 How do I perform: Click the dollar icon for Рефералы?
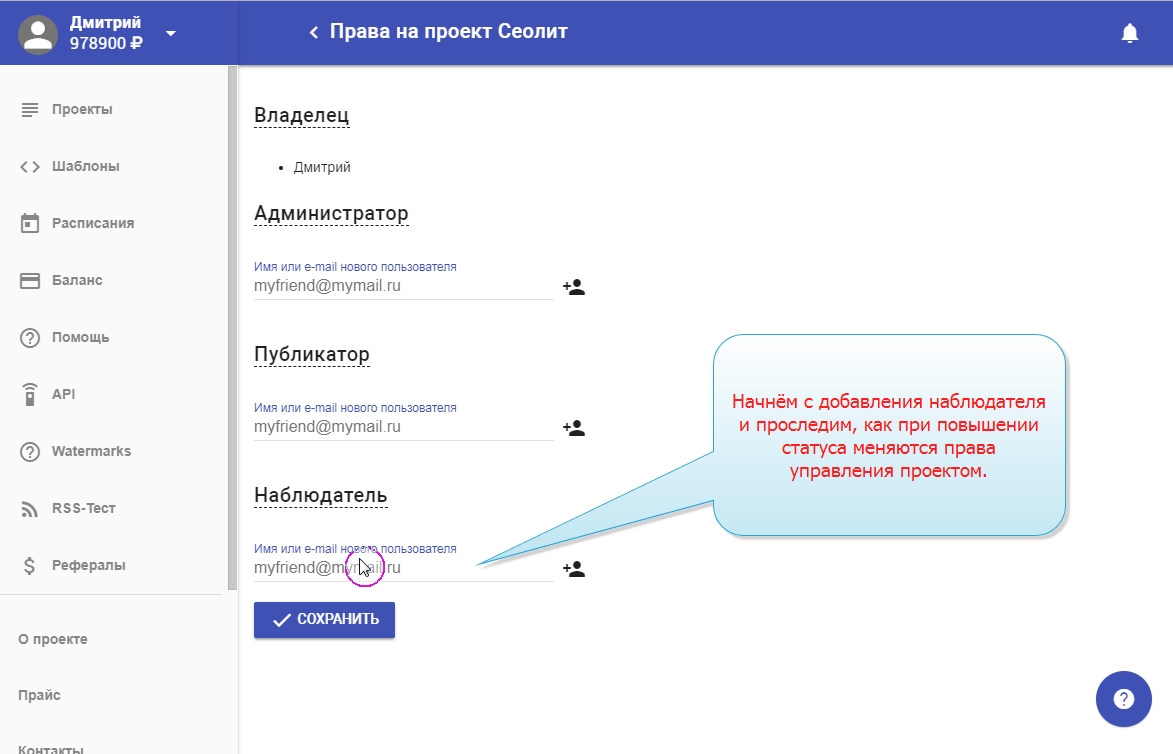tap(30, 565)
